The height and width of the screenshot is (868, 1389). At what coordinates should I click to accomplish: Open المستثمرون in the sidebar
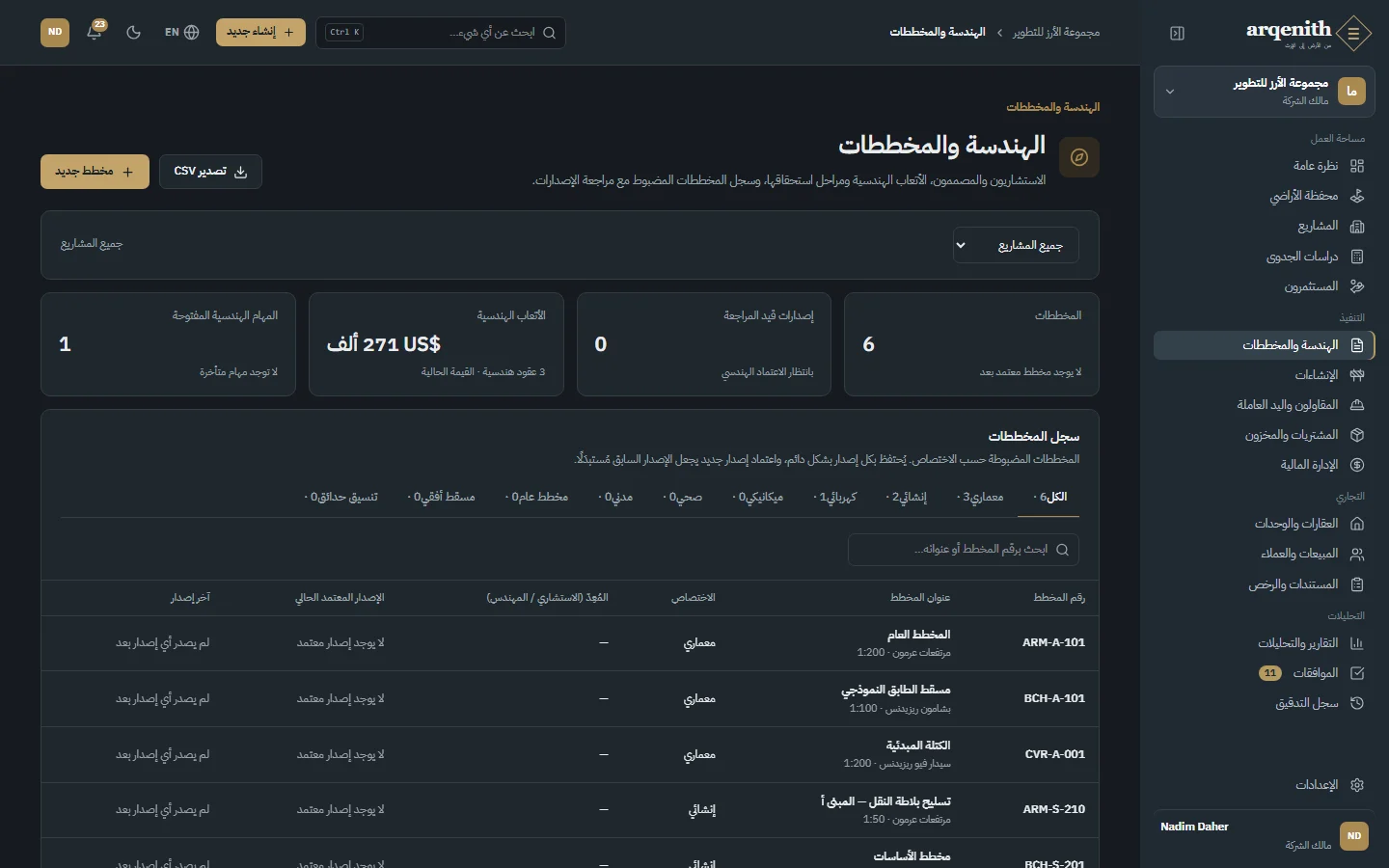(1264, 286)
